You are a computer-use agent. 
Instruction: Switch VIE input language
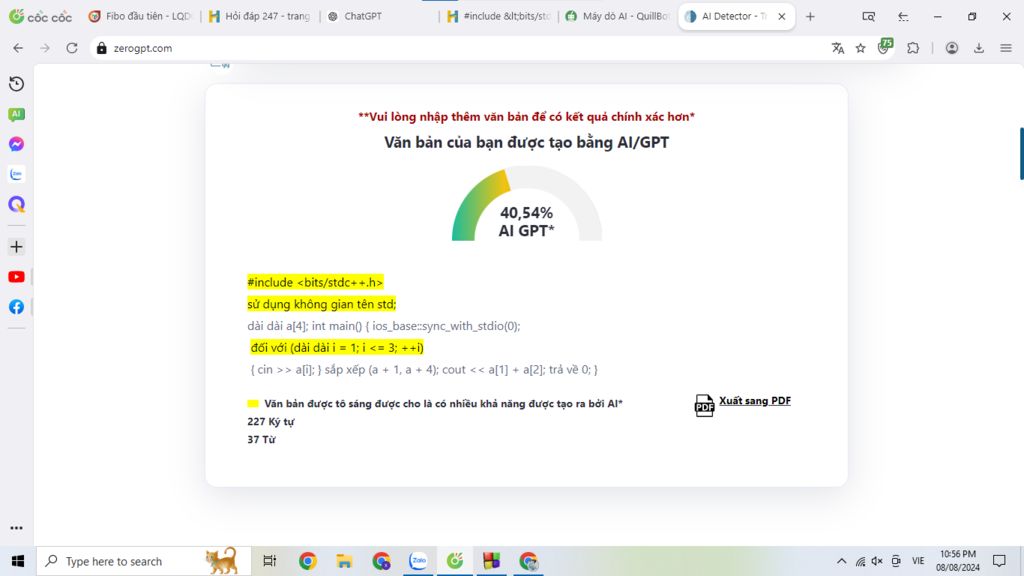coord(918,561)
